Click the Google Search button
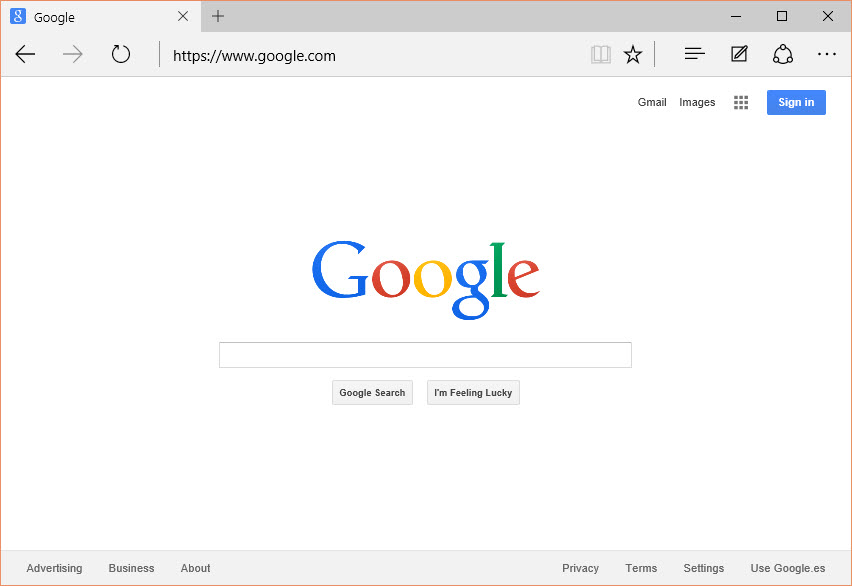This screenshot has height=586, width=852. (372, 392)
